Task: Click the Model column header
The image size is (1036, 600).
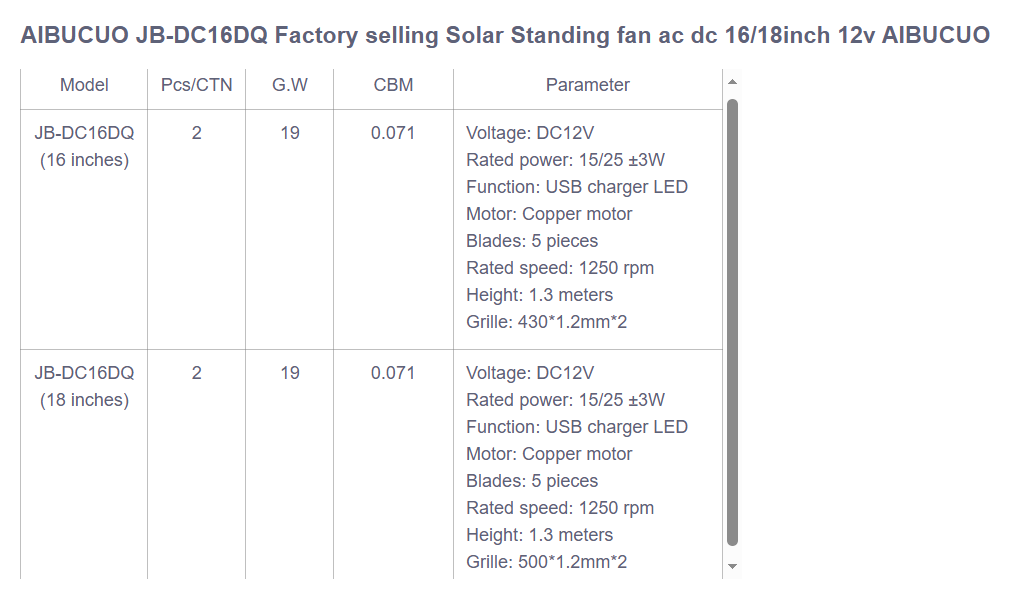Action: (x=84, y=85)
